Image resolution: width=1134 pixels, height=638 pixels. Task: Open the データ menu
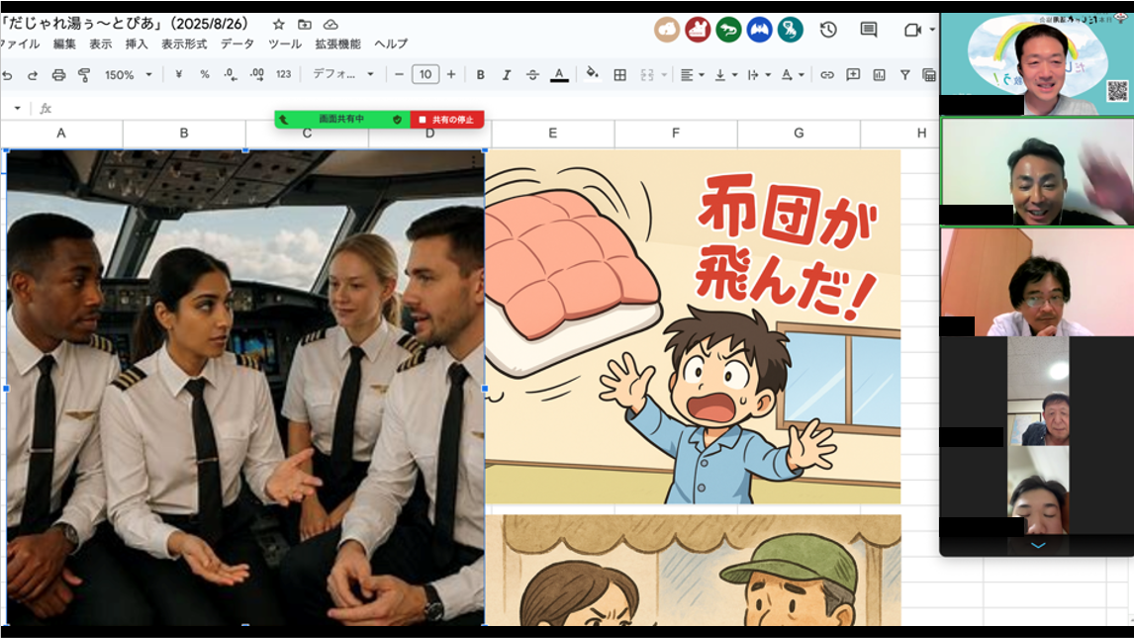pos(237,44)
